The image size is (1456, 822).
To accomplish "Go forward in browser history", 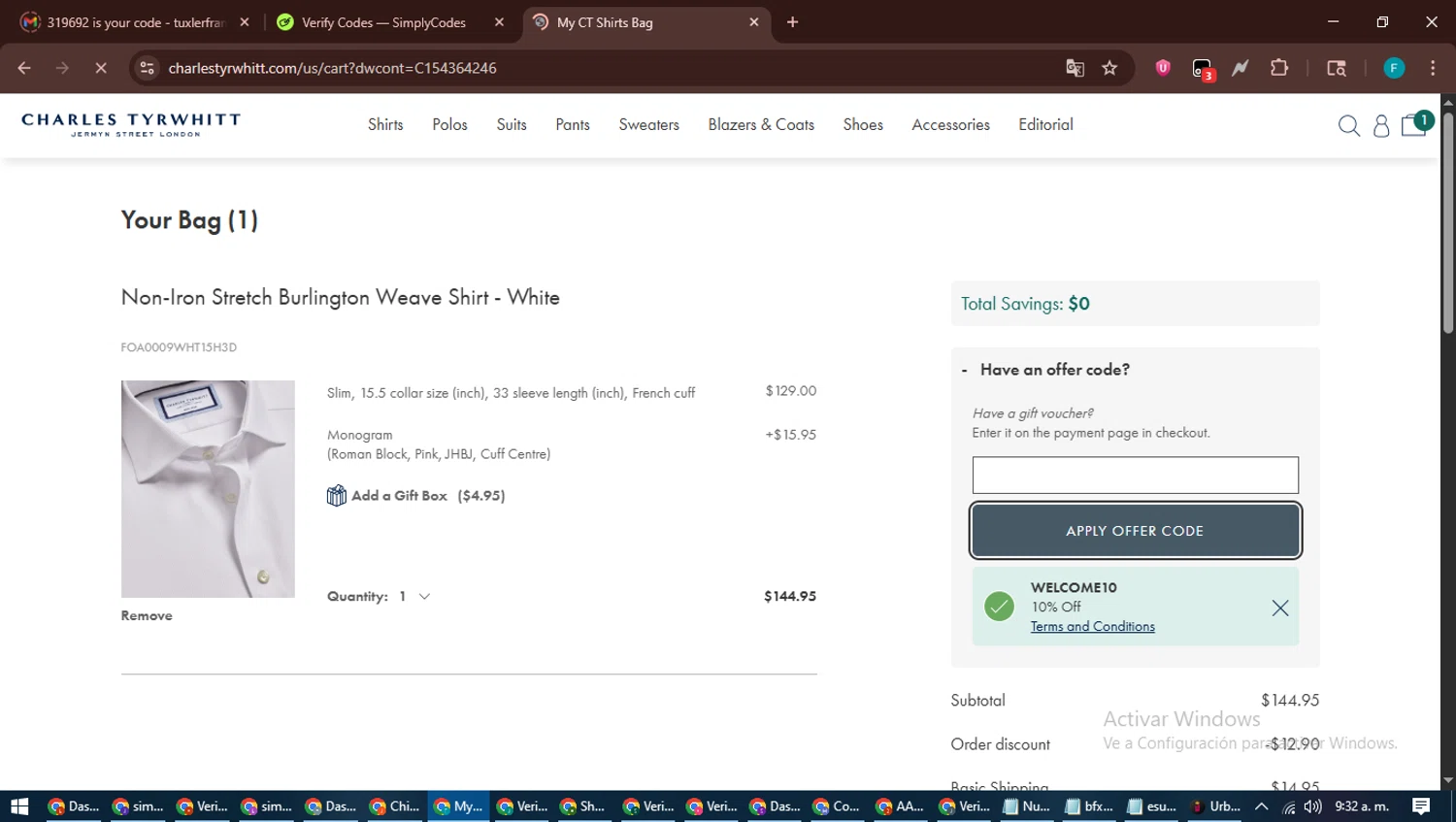I will tap(62, 68).
